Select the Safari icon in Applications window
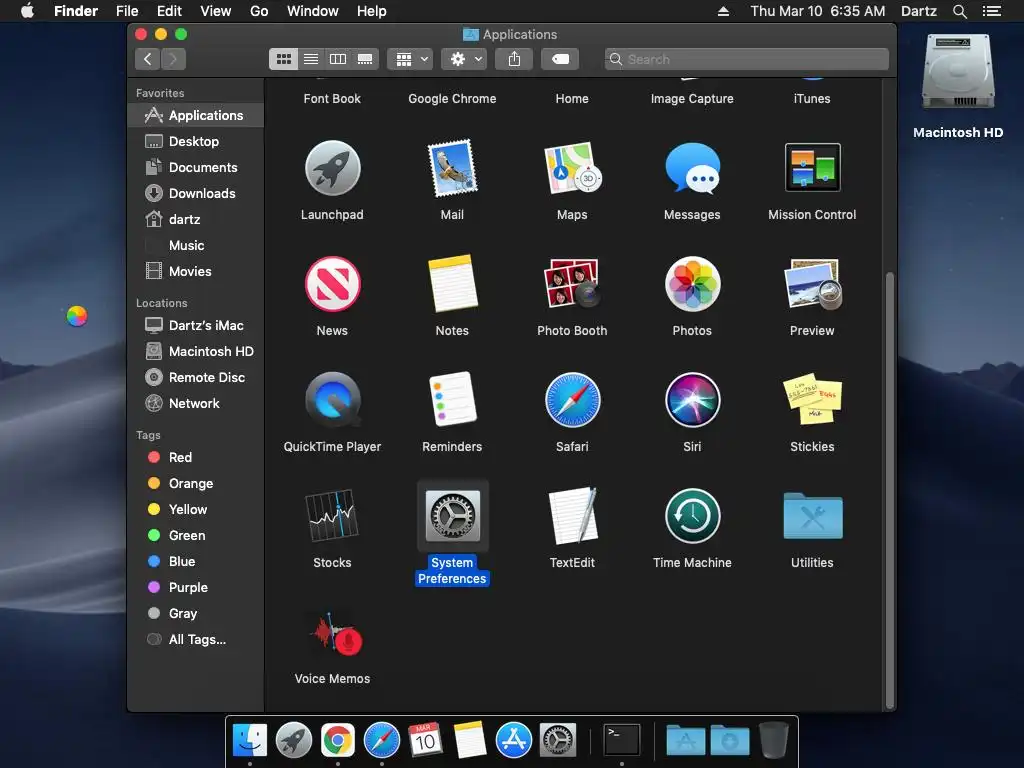 click(572, 400)
